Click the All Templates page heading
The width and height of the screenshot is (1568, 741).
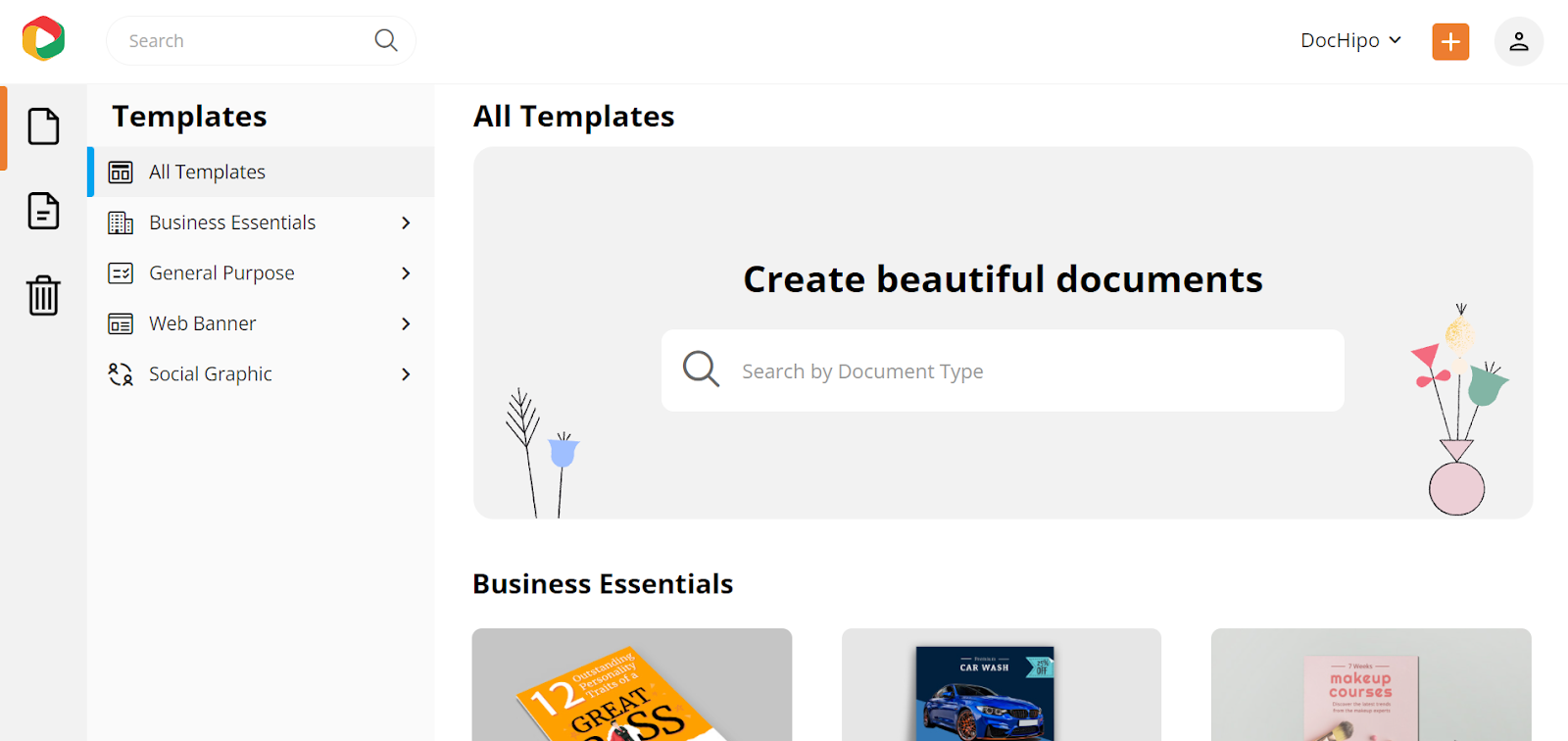pos(574,117)
